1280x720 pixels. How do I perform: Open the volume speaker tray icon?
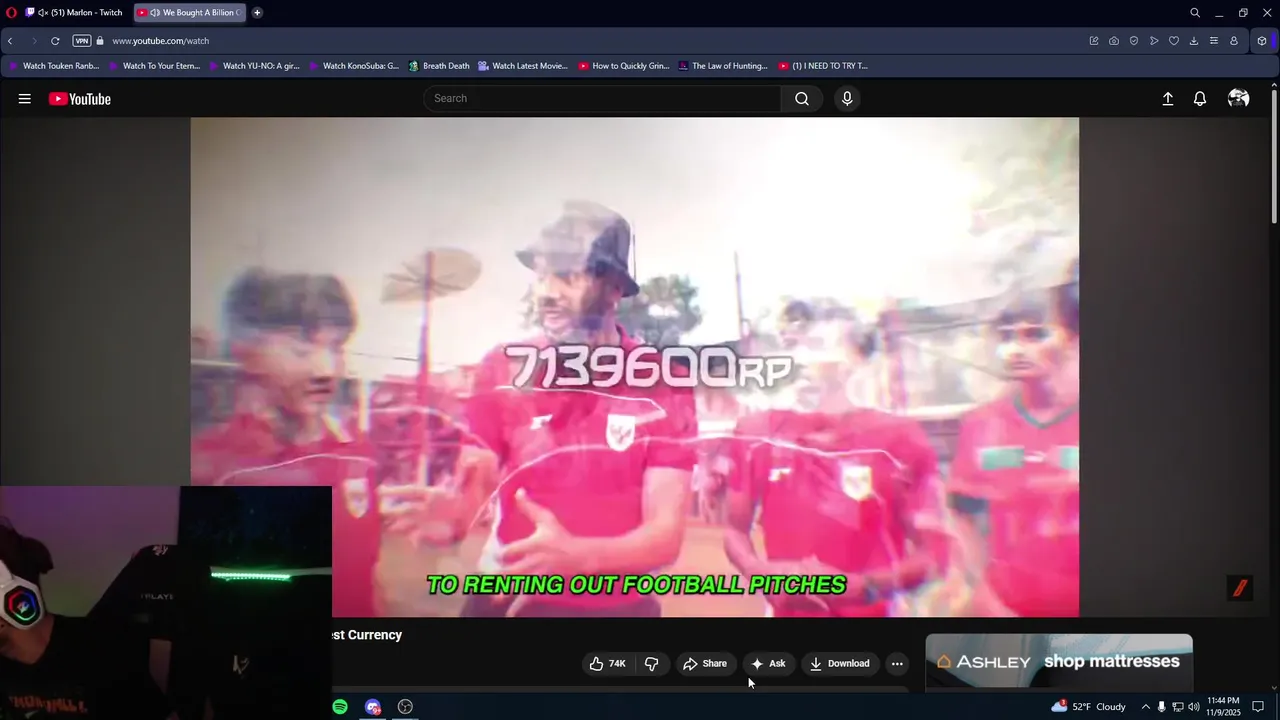point(1193,707)
